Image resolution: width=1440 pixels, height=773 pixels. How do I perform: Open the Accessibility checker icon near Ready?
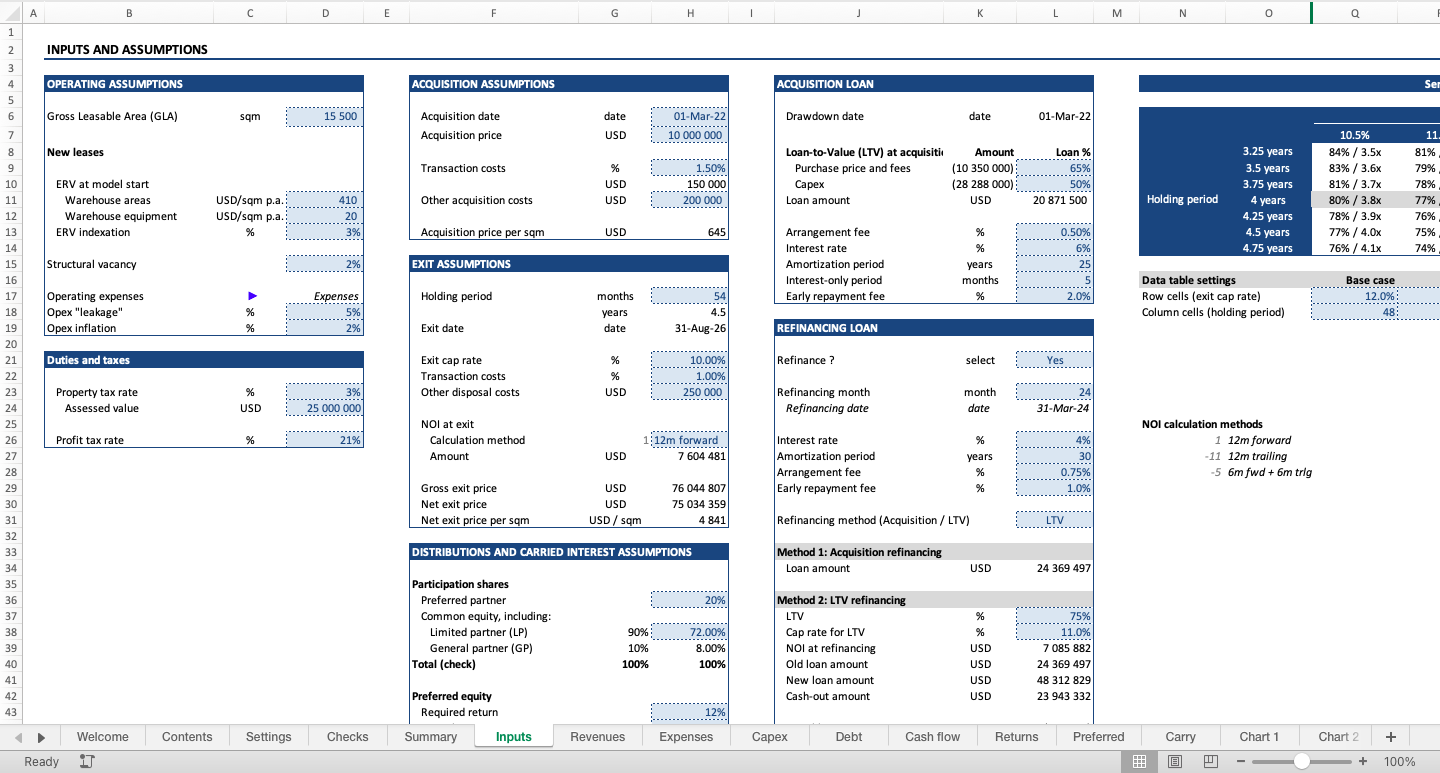(86, 761)
